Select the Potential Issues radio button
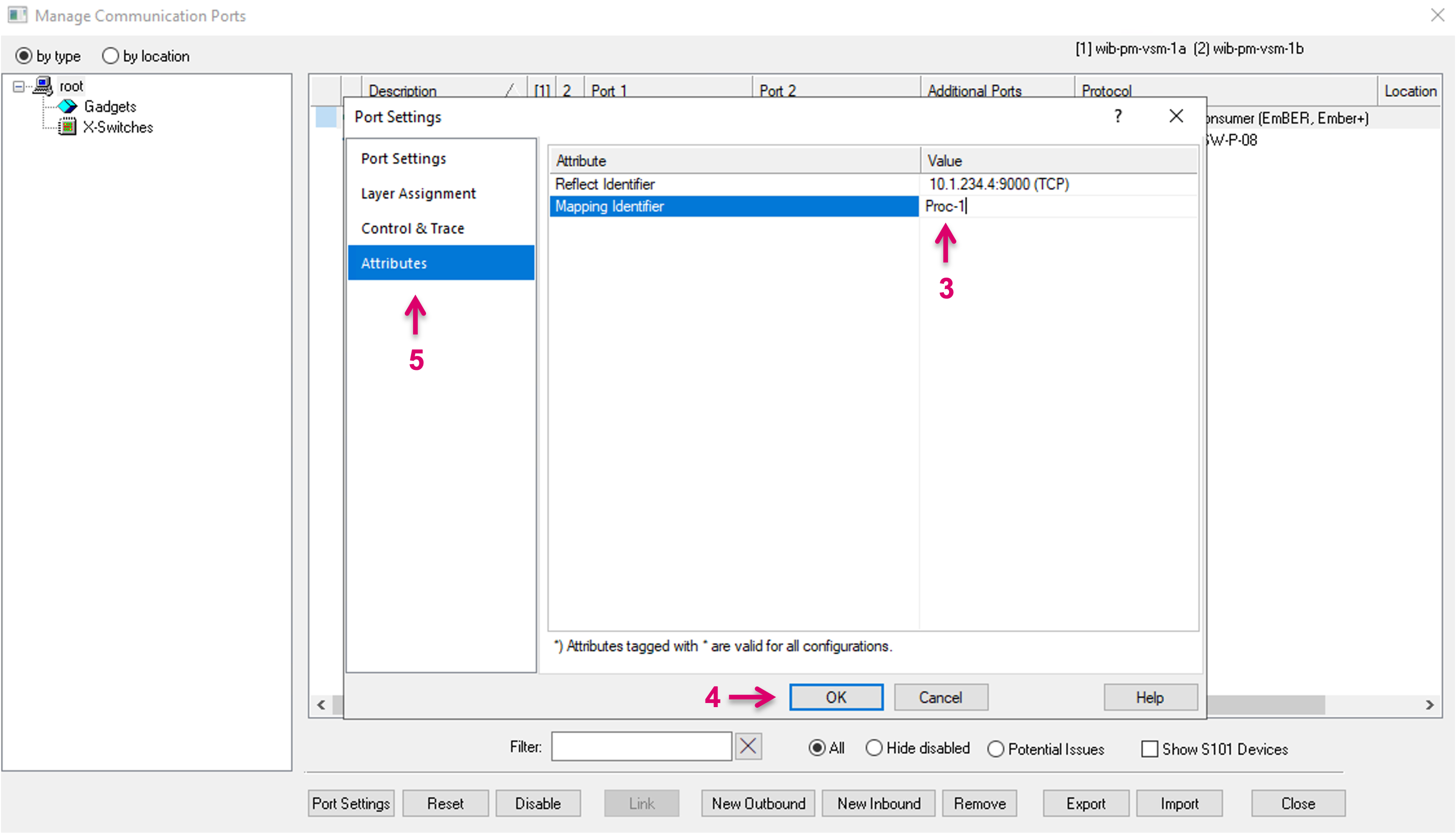This screenshot has width=1456, height=833. coord(996,749)
